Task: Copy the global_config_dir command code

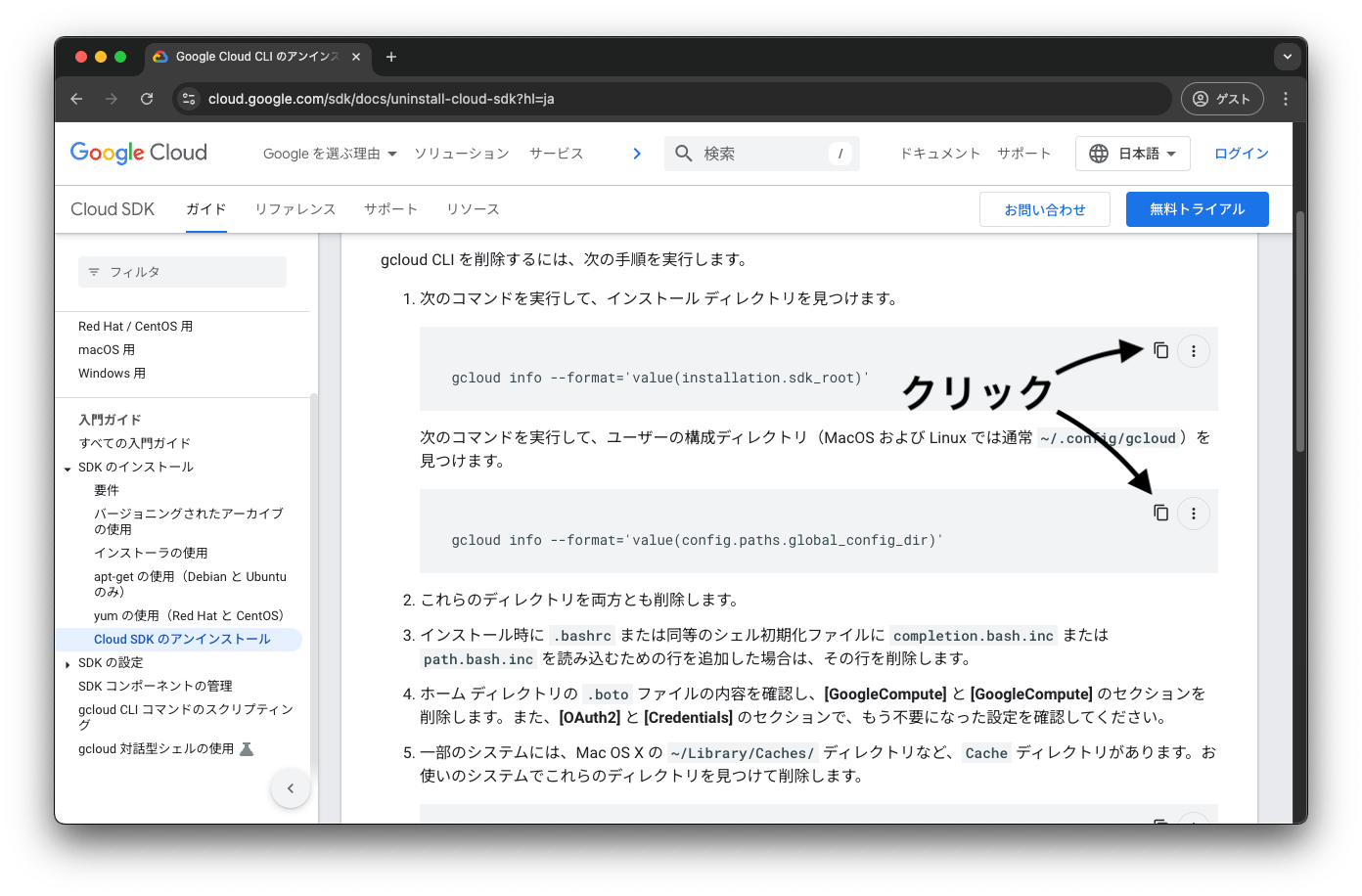Action: [1160, 513]
